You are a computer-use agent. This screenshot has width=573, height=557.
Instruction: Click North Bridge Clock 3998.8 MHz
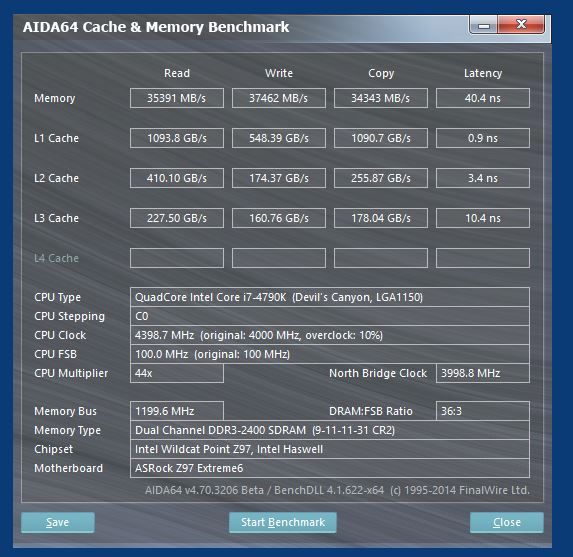(x=483, y=373)
